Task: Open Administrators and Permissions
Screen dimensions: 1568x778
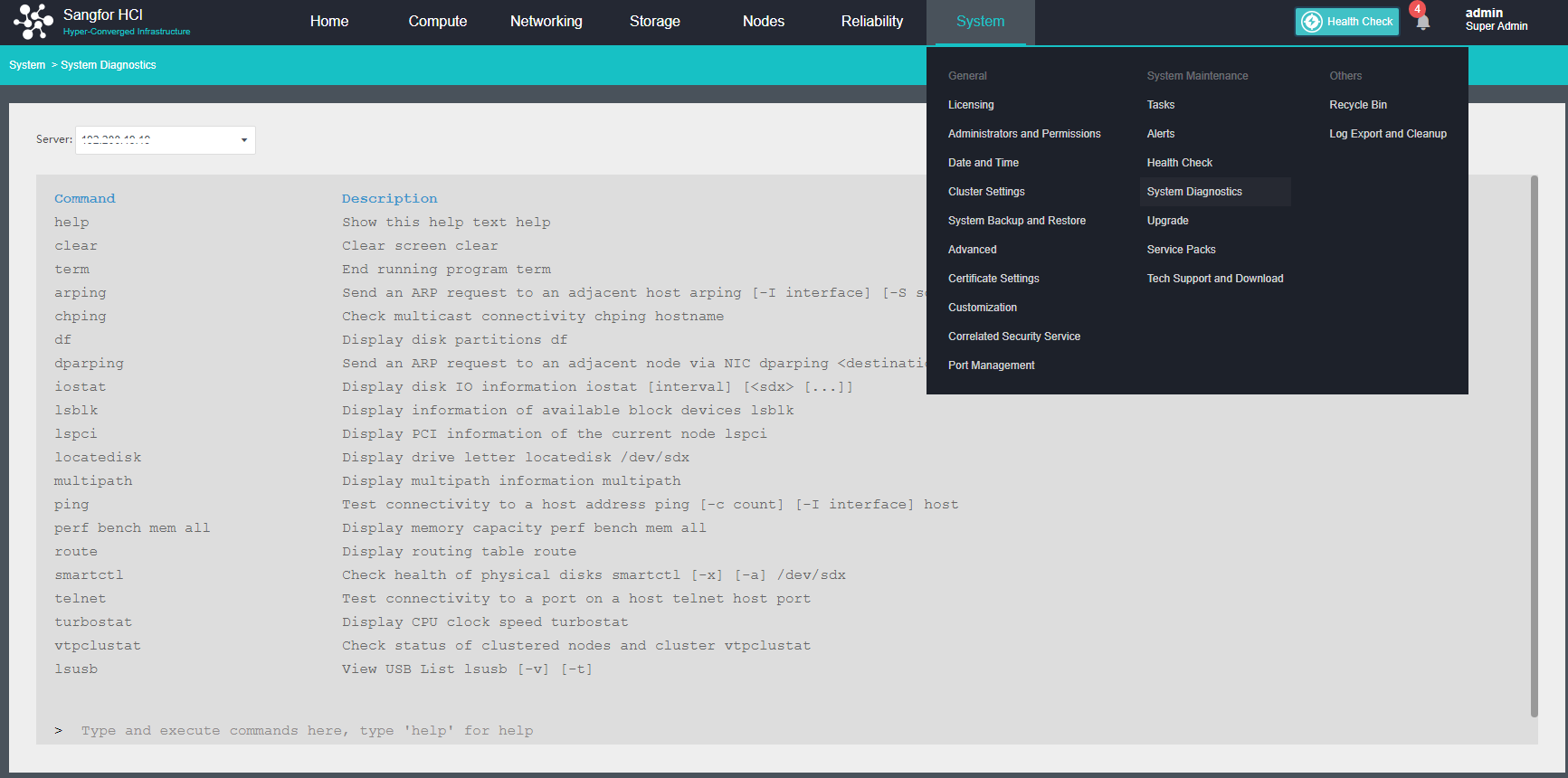Action: point(1024,134)
